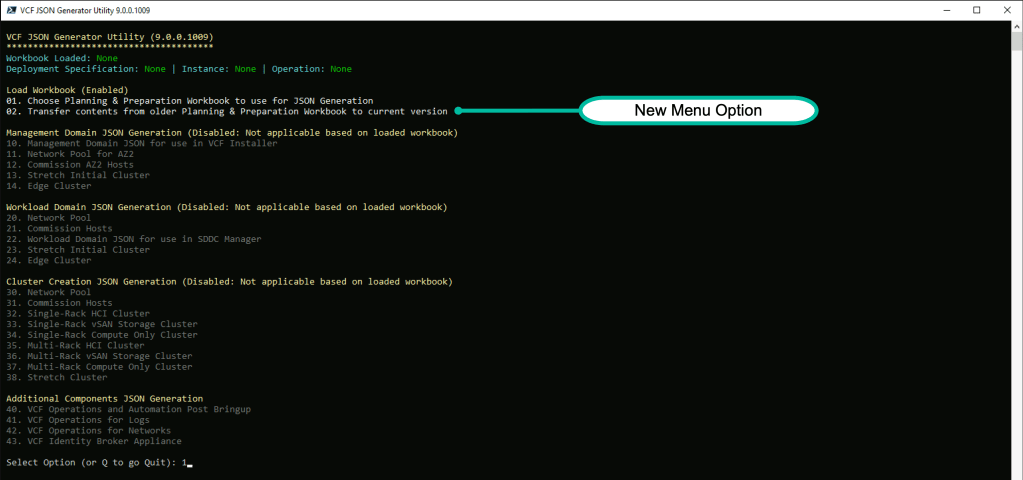1023x480 pixels.
Task: Click the scrollbar down arrow
Action: coord(1016,473)
